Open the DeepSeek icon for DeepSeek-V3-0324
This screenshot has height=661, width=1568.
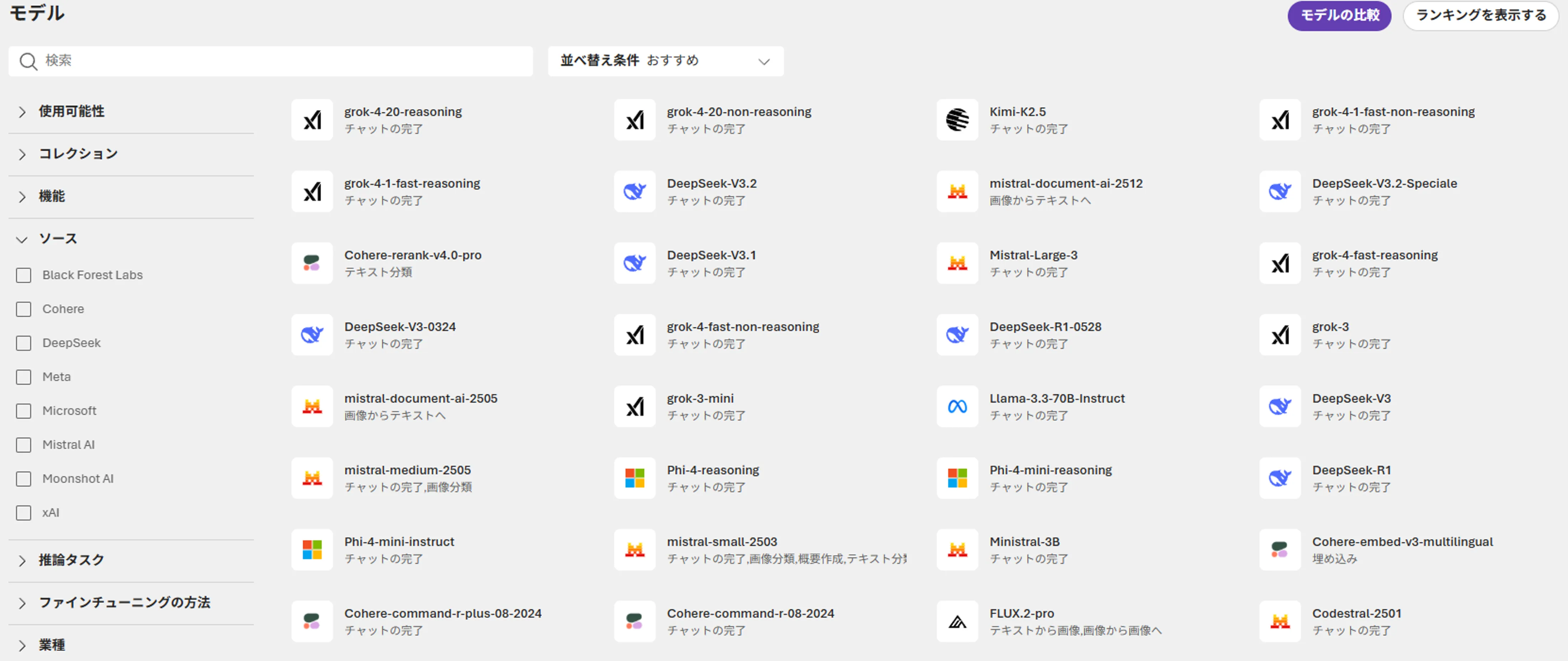[x=312, y=335]
